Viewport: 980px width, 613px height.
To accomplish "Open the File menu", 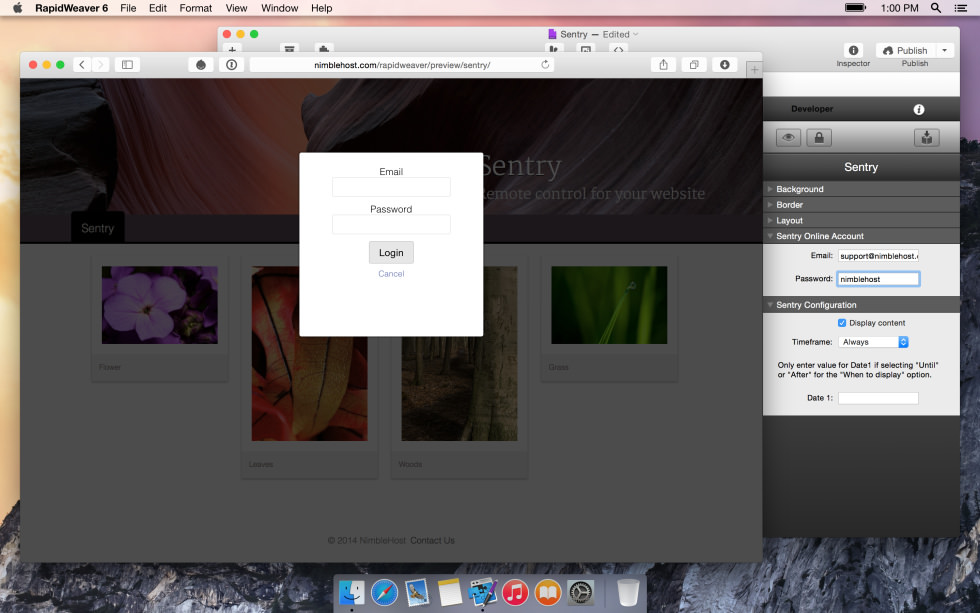I will click(x=128, y=8).
